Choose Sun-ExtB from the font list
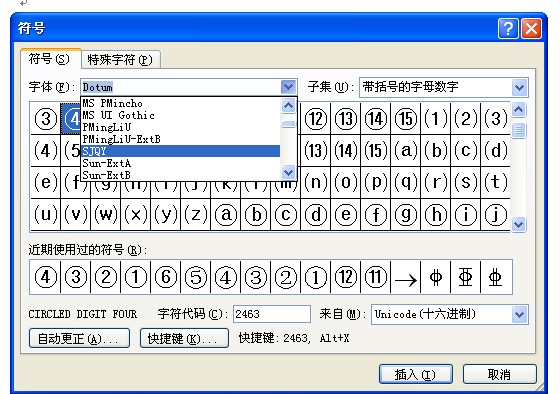Viewport: 560px width, 394px height. (180, 175)
